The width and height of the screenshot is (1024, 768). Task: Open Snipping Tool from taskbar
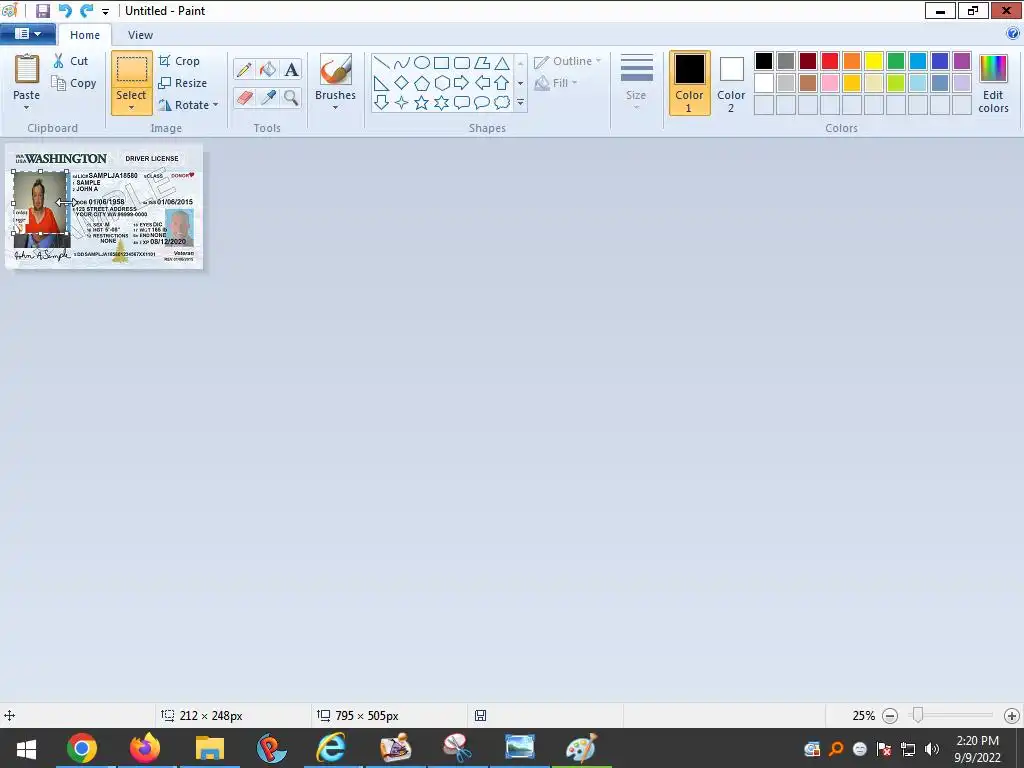[x=458, y=748]
